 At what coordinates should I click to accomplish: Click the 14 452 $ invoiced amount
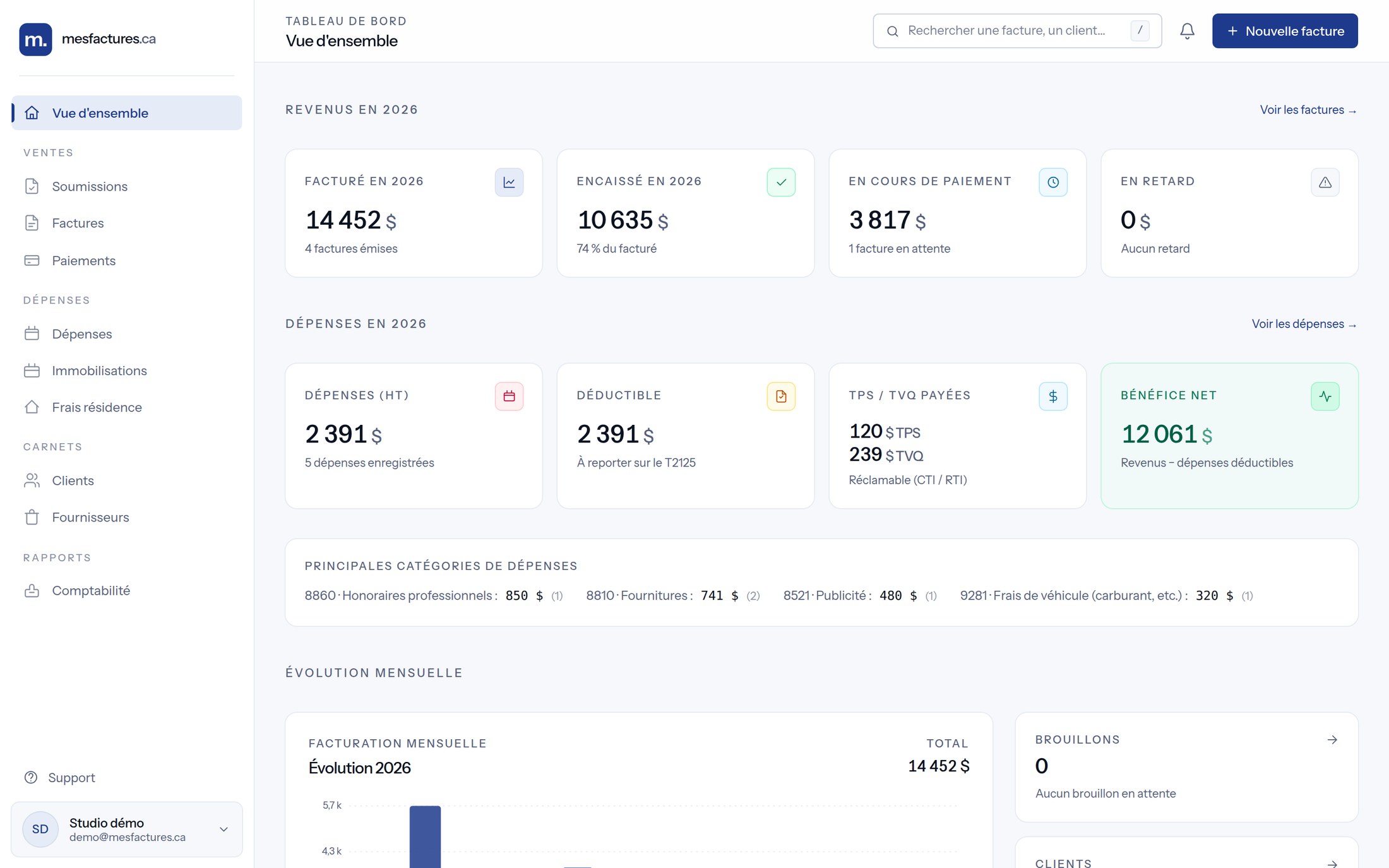[351, 220]
